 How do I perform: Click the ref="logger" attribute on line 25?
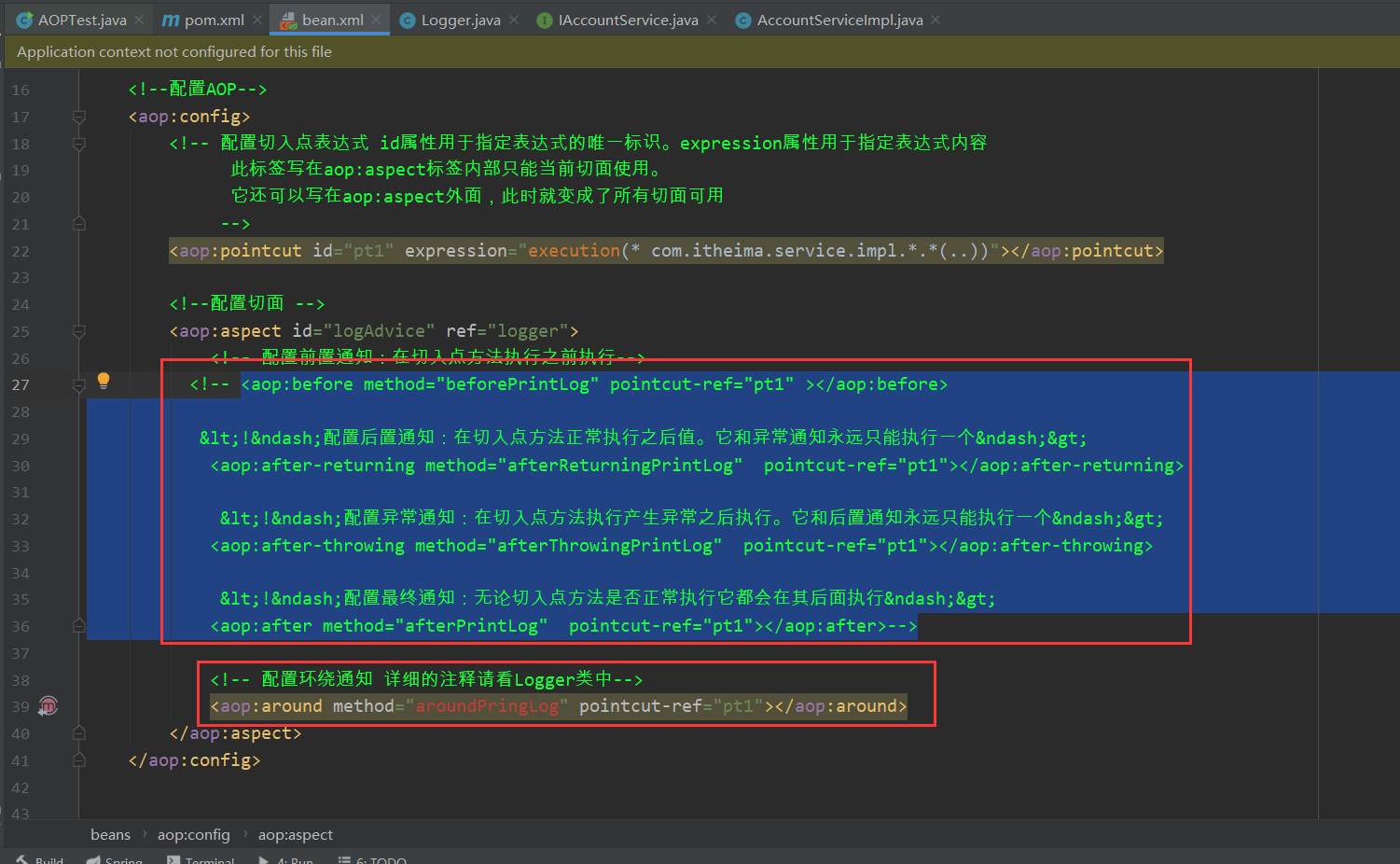(506, 331)
